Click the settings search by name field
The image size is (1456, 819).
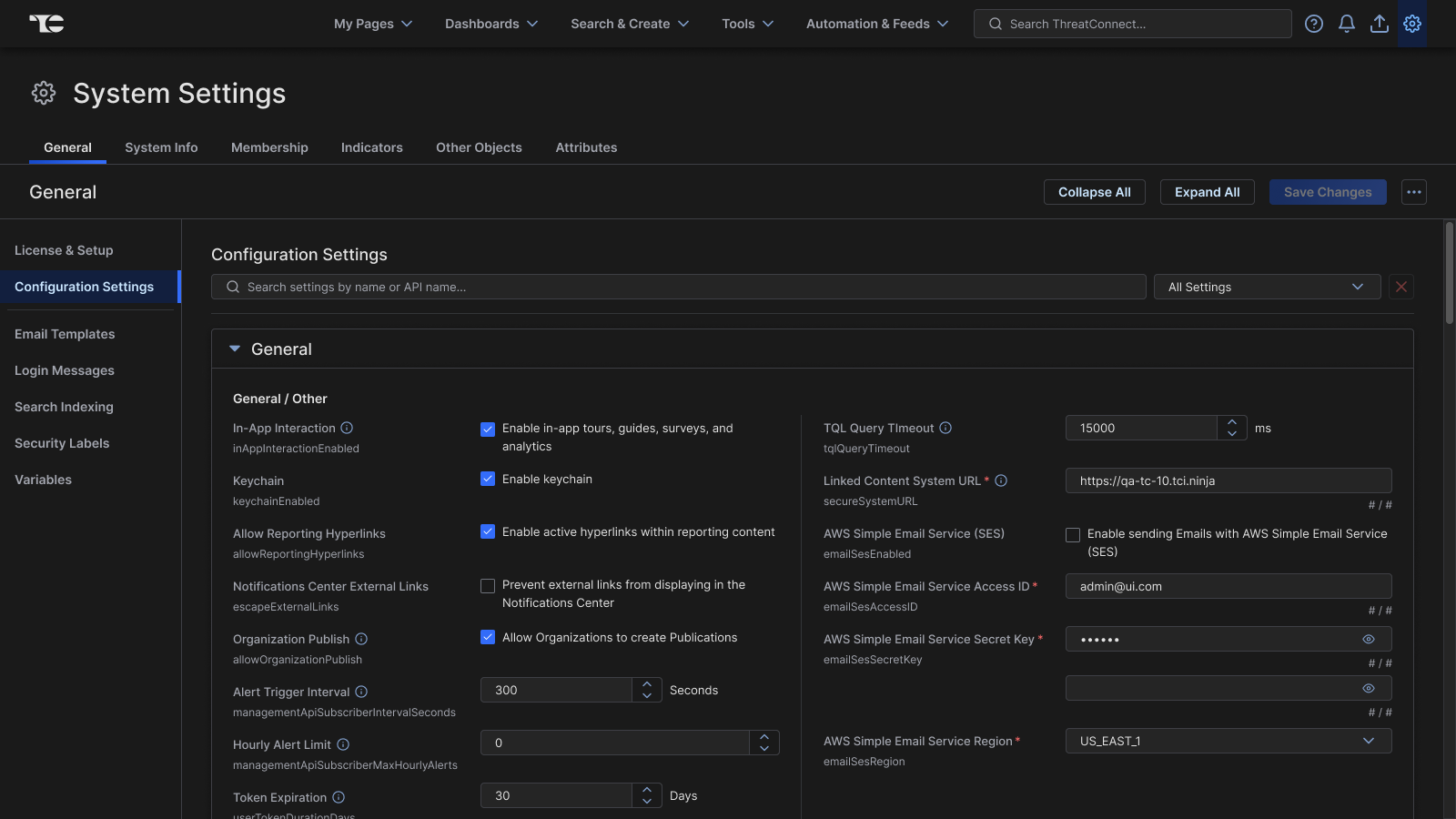click(678, 287)
